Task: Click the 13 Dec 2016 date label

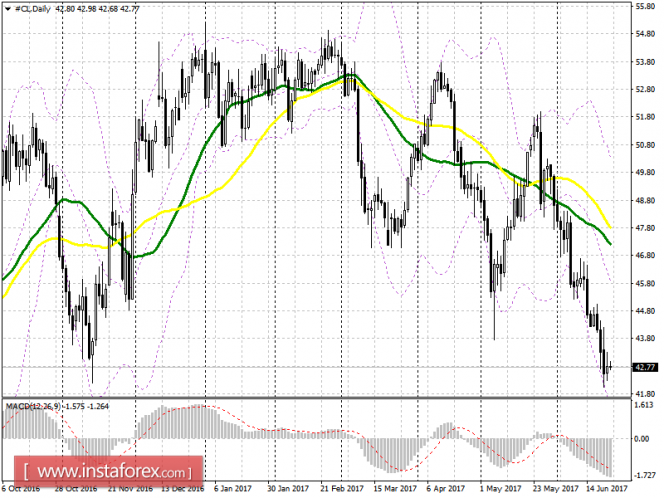Action: click(182, 490)
